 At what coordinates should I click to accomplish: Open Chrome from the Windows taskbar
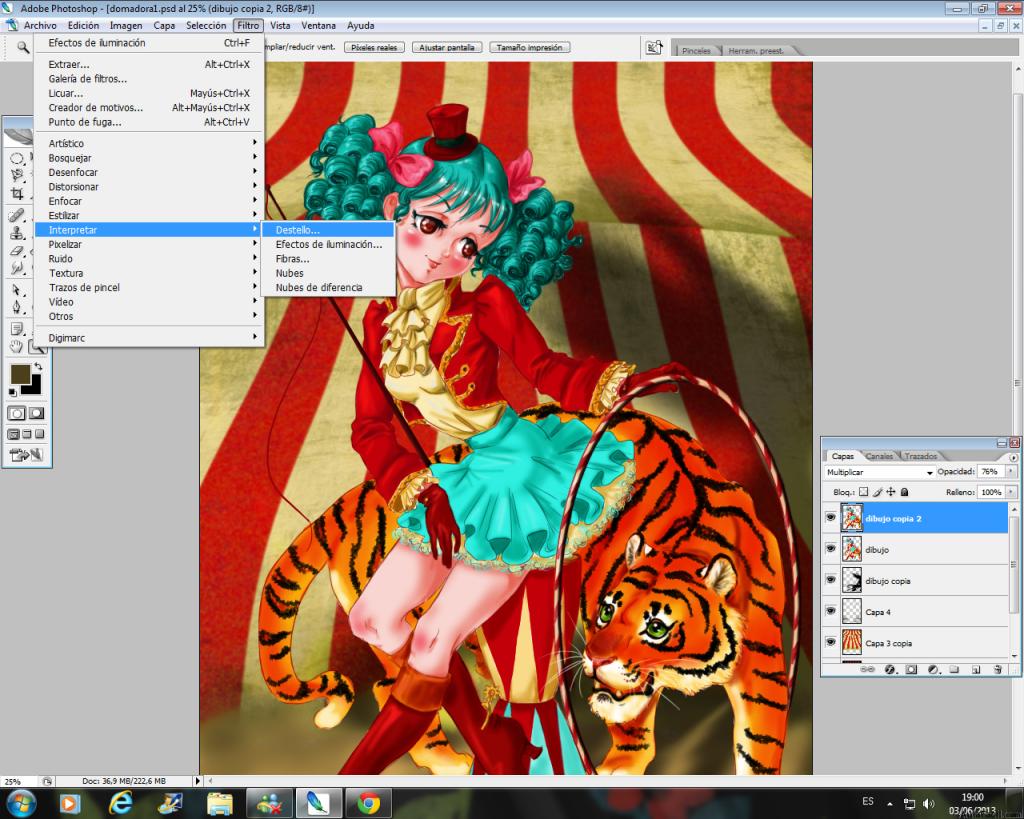pos(368,803)
